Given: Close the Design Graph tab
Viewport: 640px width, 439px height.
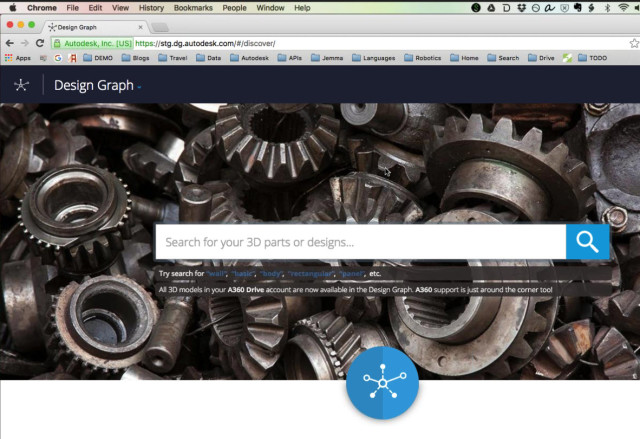Looking at the screenshot, I should point(140,27).
